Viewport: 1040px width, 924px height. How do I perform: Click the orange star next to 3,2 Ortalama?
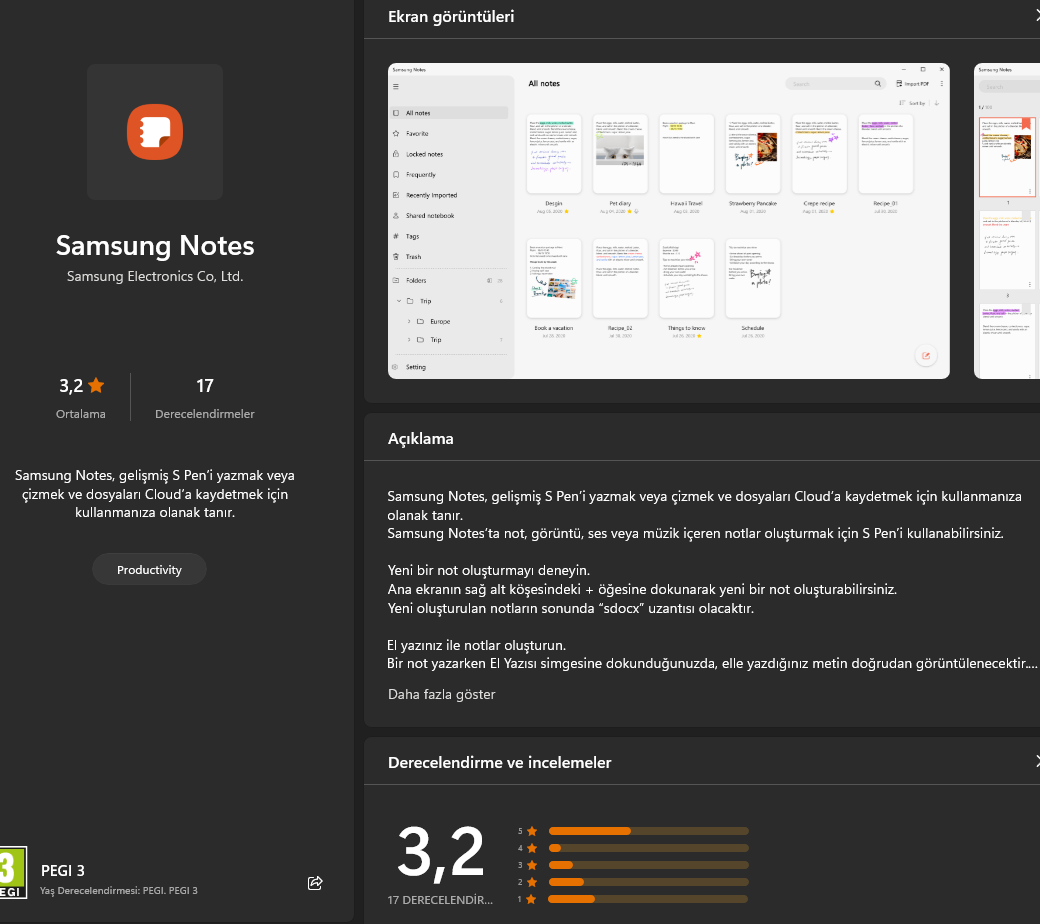[x=96, y=385]
